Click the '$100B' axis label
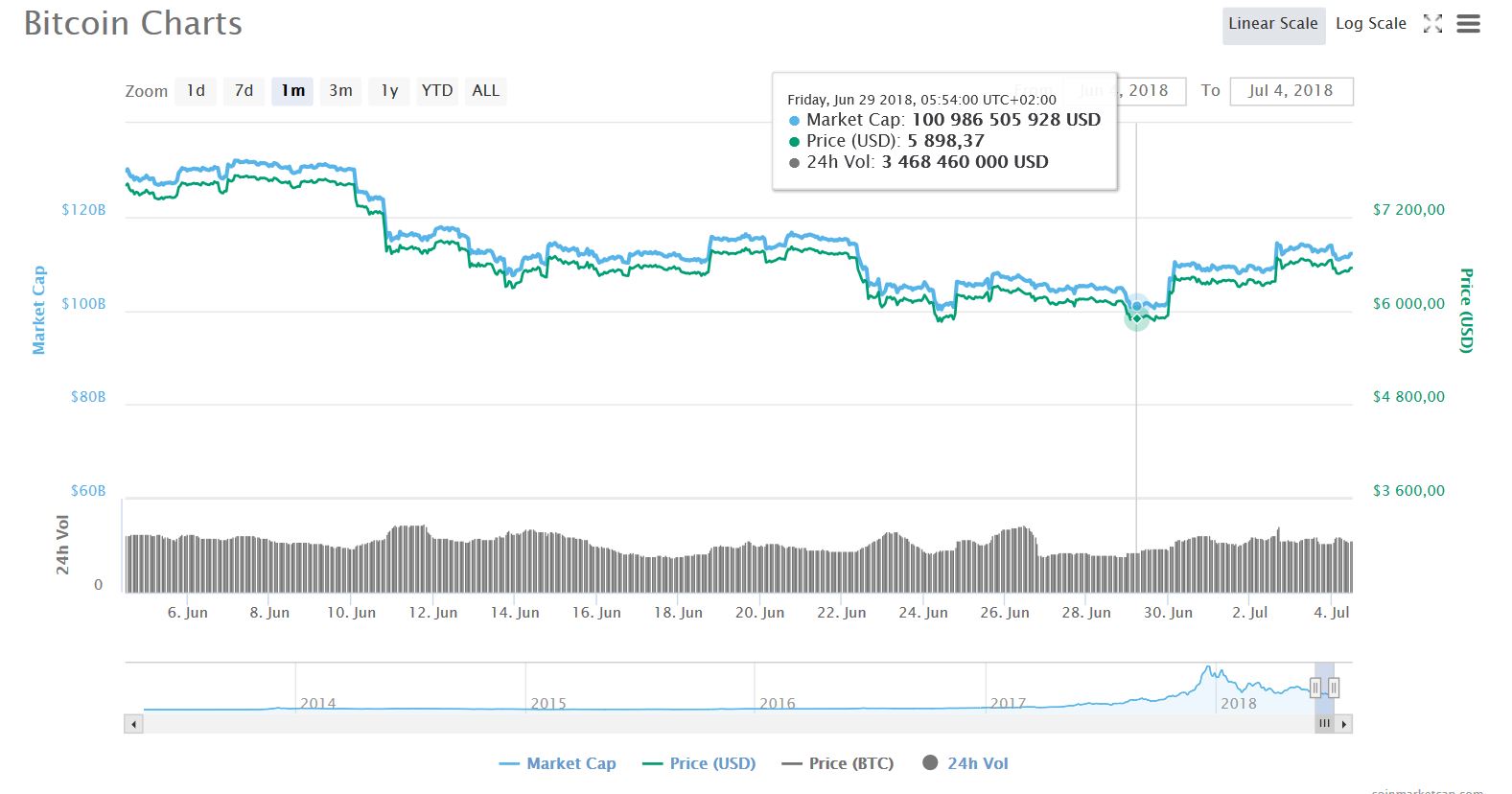The image size is (1512, 794). tap(83, 304)
